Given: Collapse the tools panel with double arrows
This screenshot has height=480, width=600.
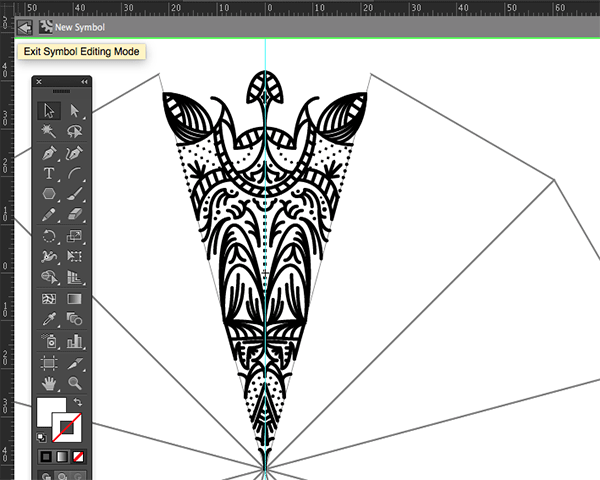Looking at the screenshot, I should 85,82.
